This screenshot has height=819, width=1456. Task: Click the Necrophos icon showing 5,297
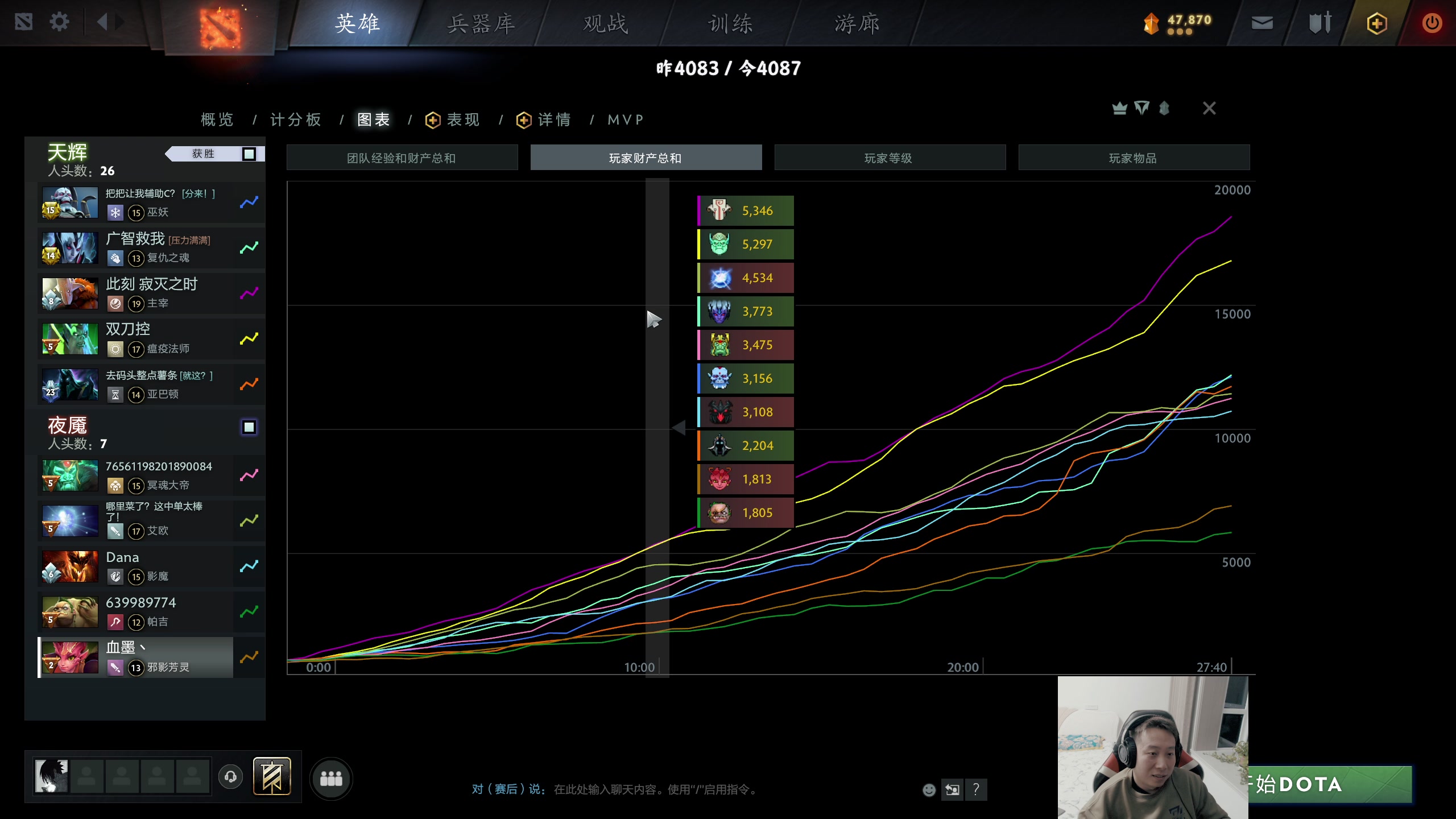pos(719,244)
